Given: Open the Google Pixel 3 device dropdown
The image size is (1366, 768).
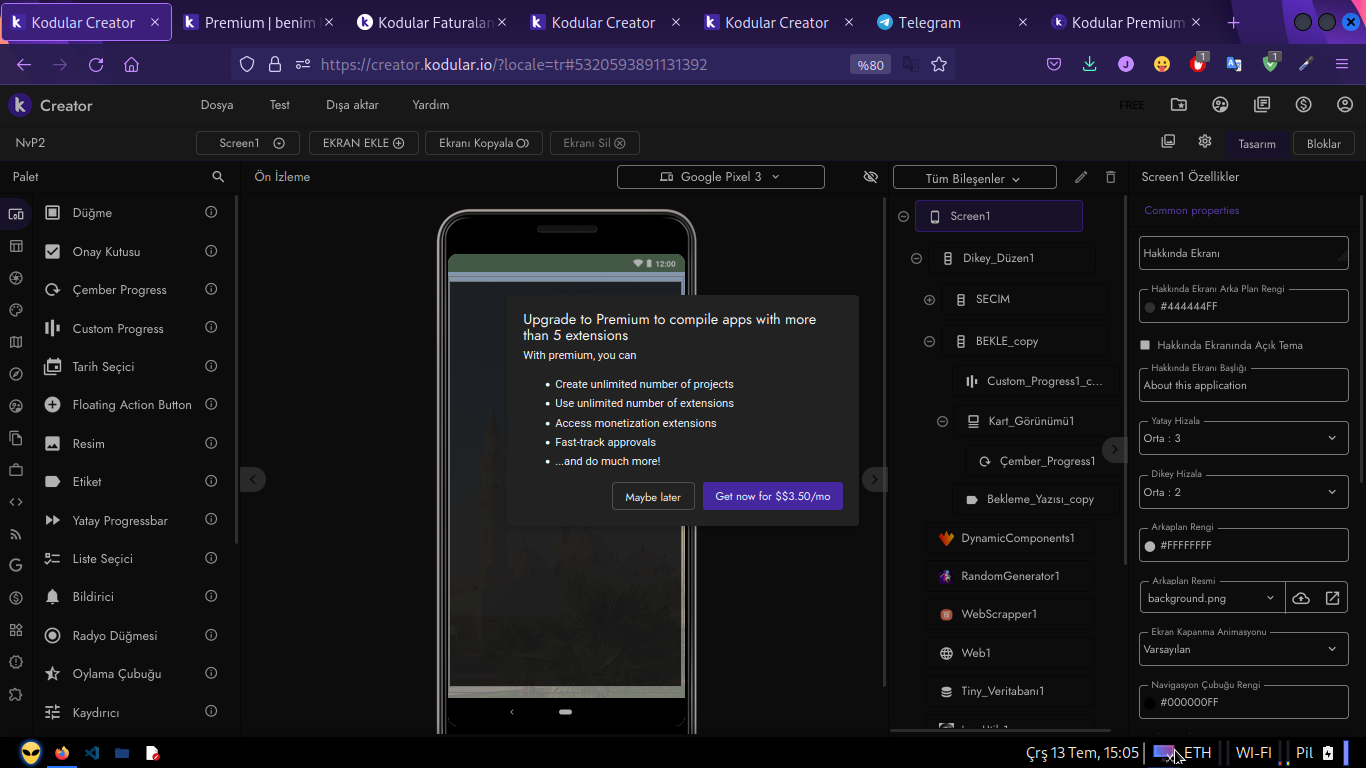Looking at the screenshot, I should [720, 177].
